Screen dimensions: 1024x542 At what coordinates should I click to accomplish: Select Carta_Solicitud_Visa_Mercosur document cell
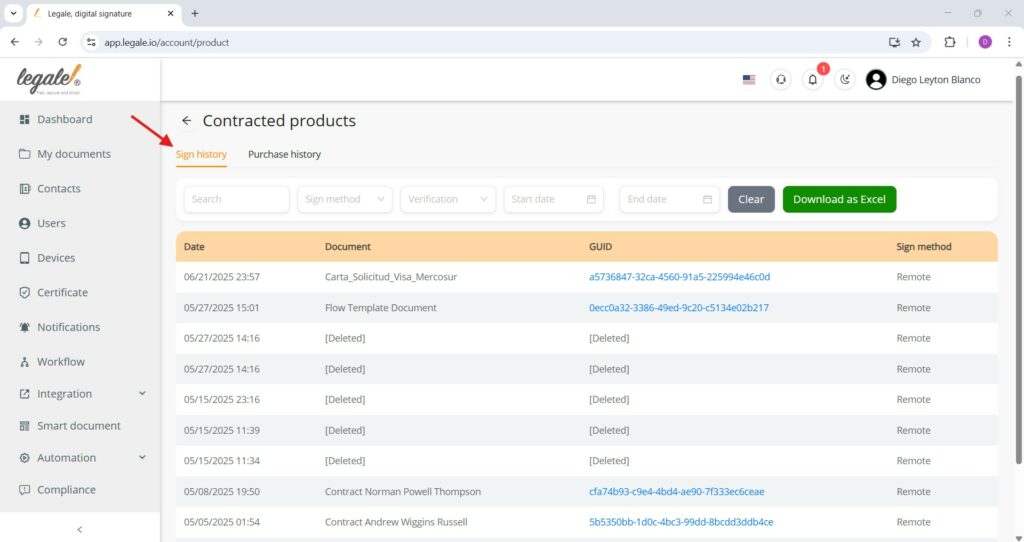pyautogui.click(x=391, y=277)
